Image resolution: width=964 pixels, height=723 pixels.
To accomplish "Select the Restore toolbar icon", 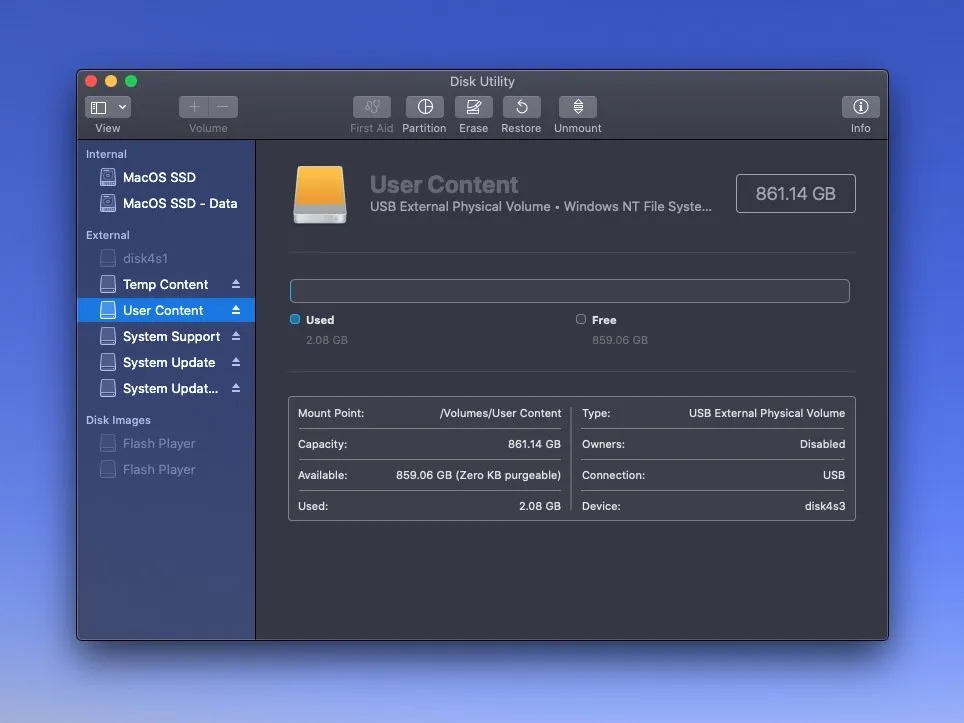I will click(521, 107).
